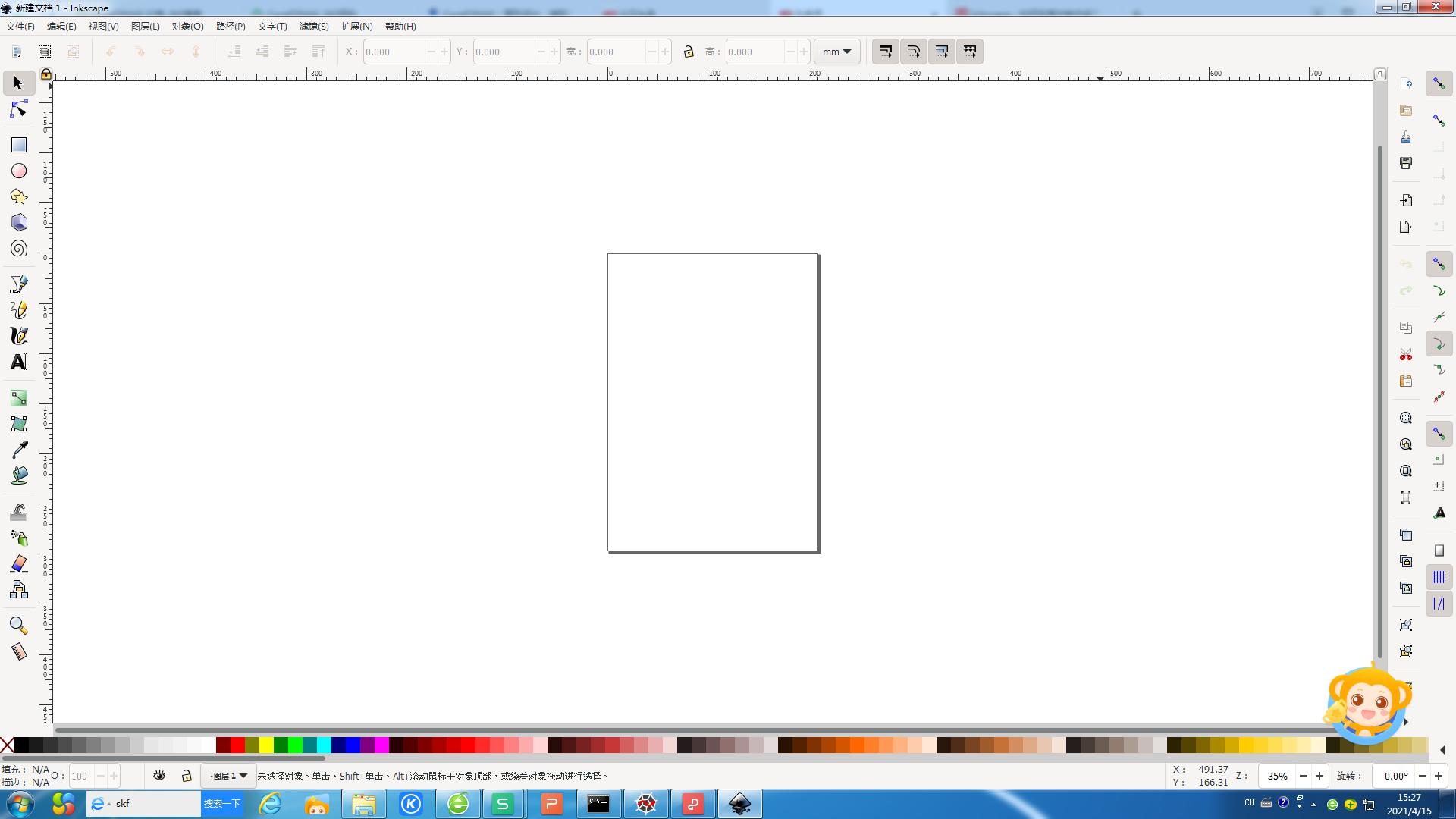Toggle current layer visibility eye
The image size is (1456, 819).
pos(158,775)
